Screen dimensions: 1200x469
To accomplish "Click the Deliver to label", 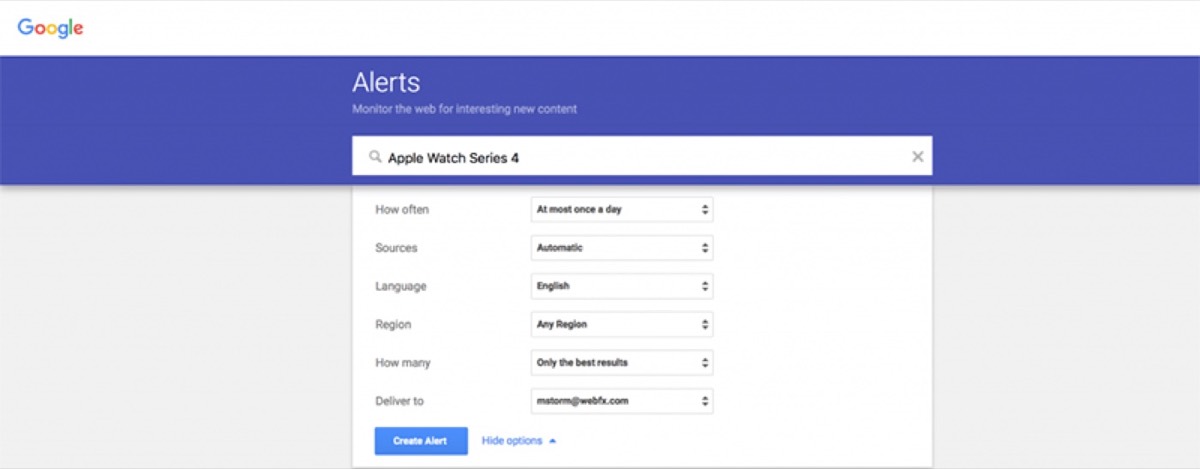I will click(400, 402).
